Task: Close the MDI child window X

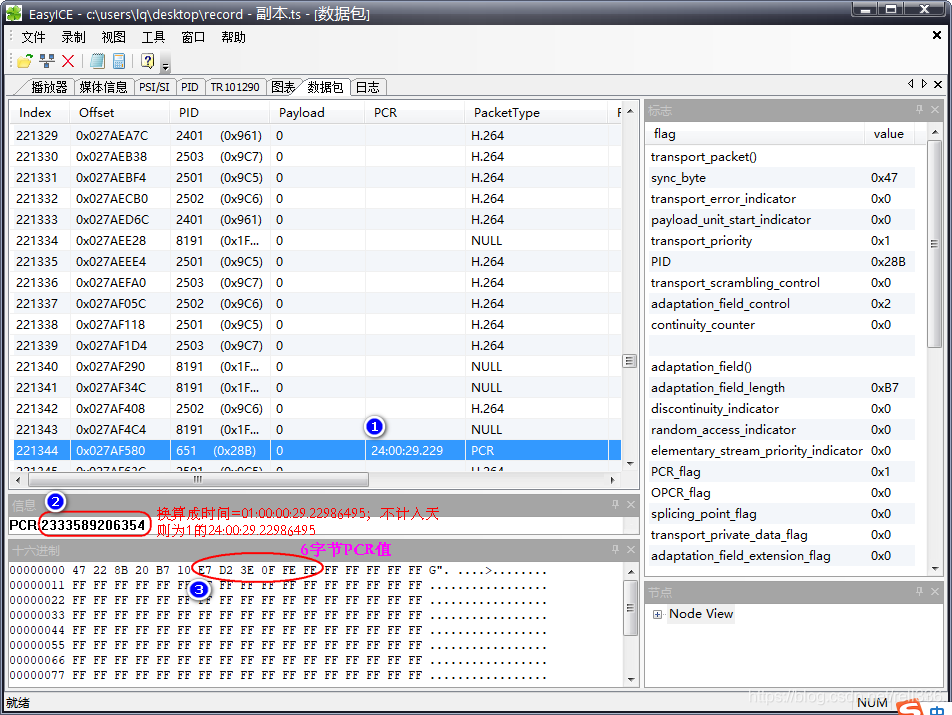Action: (x=937, y=36)
